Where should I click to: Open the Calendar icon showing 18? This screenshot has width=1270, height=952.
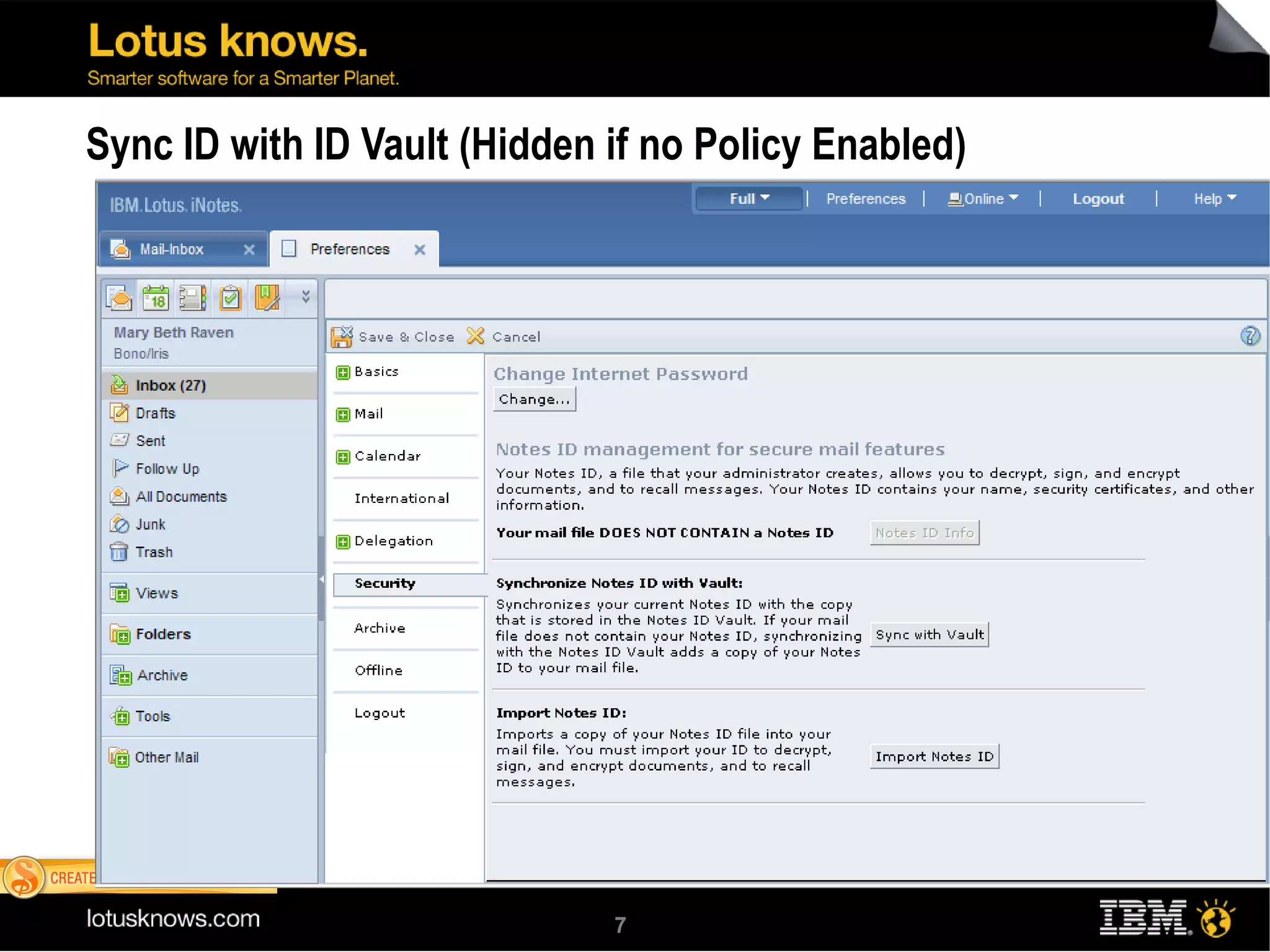click(155, 298)
